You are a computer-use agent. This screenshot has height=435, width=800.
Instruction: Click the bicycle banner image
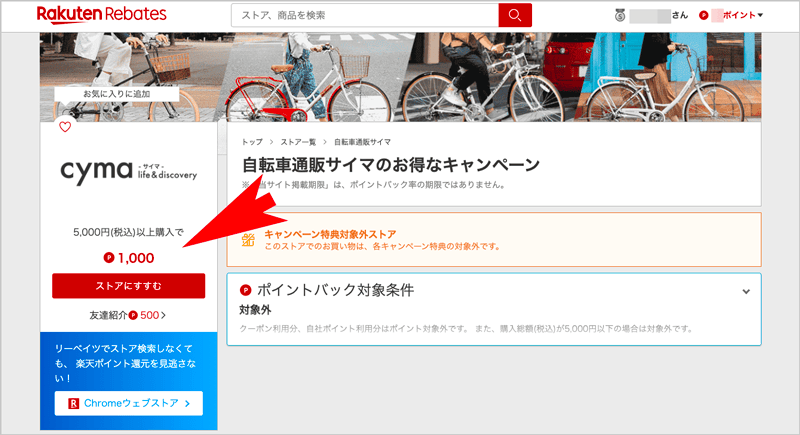[x=401, y=77]
